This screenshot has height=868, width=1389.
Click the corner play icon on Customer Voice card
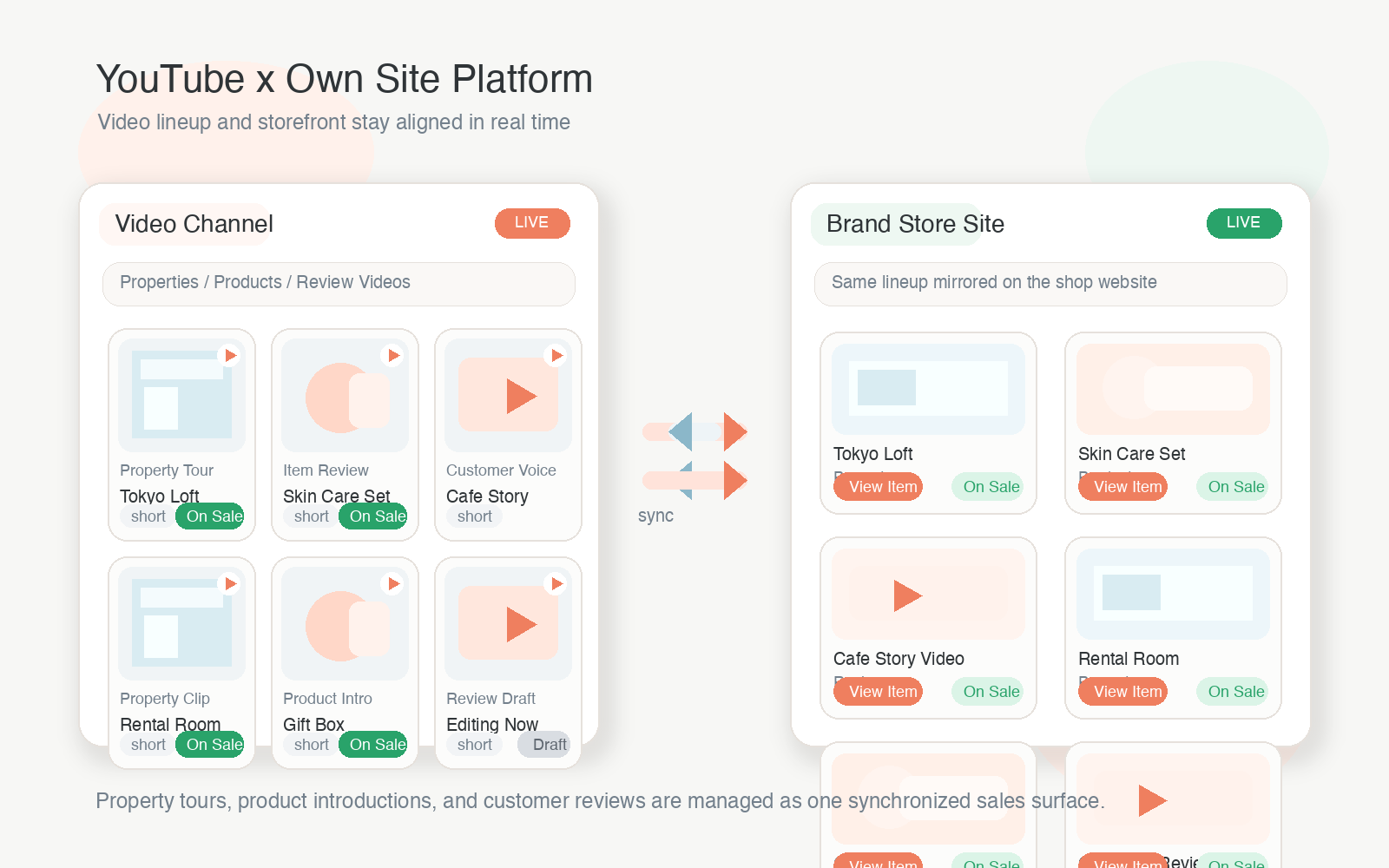point(556,355)
